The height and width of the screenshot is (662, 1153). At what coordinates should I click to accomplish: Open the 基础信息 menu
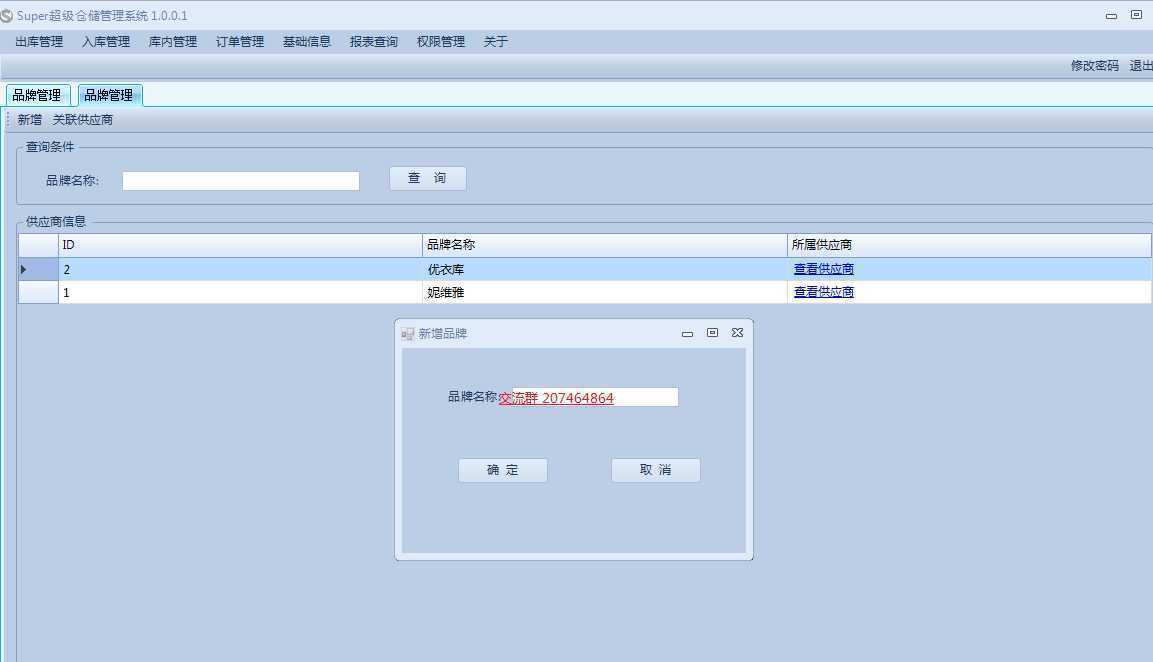[x=307, y=42]
